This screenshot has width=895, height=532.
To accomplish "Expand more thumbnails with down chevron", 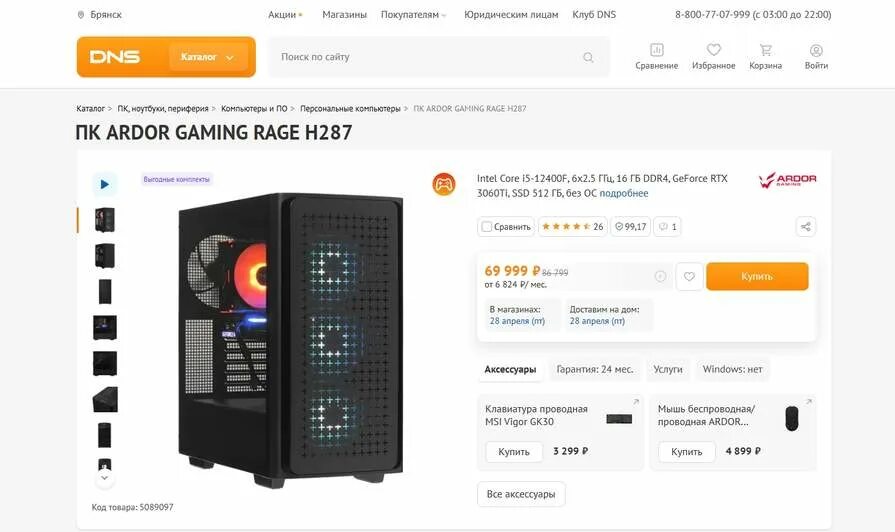I will (104, 478).
